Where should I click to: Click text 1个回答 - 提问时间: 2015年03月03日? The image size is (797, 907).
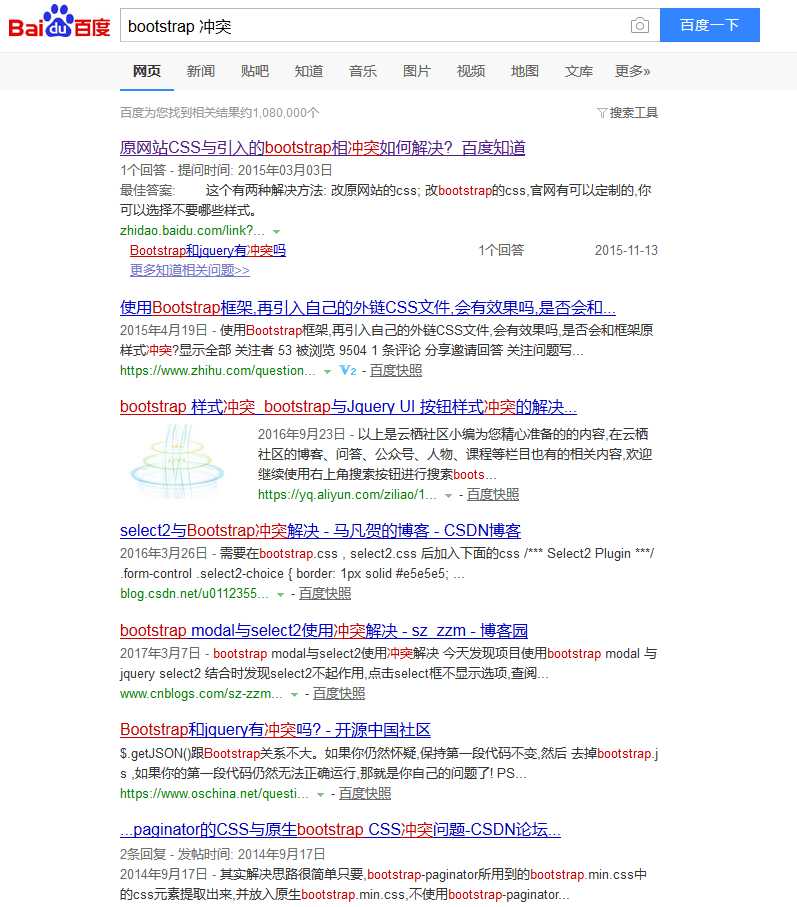click(226, 170)
